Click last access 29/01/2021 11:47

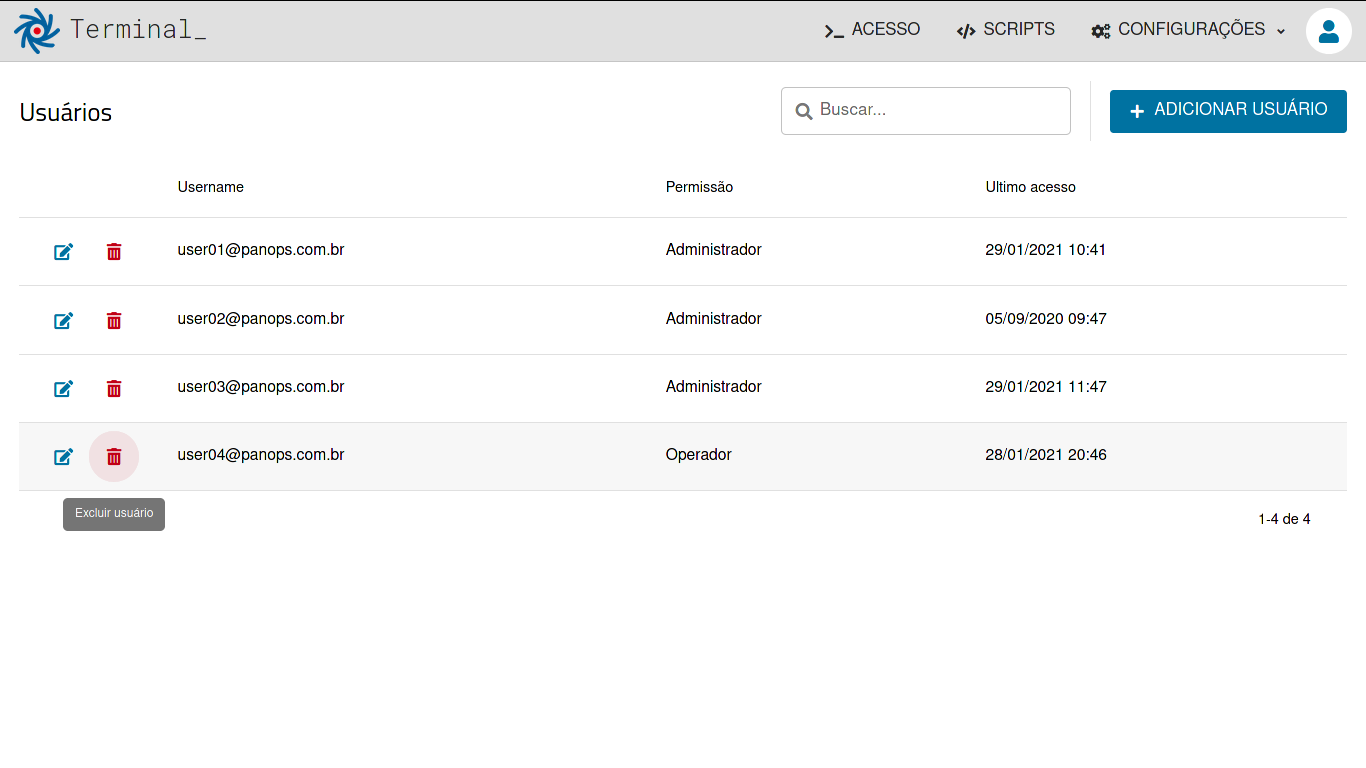(x=1046, y=387)
